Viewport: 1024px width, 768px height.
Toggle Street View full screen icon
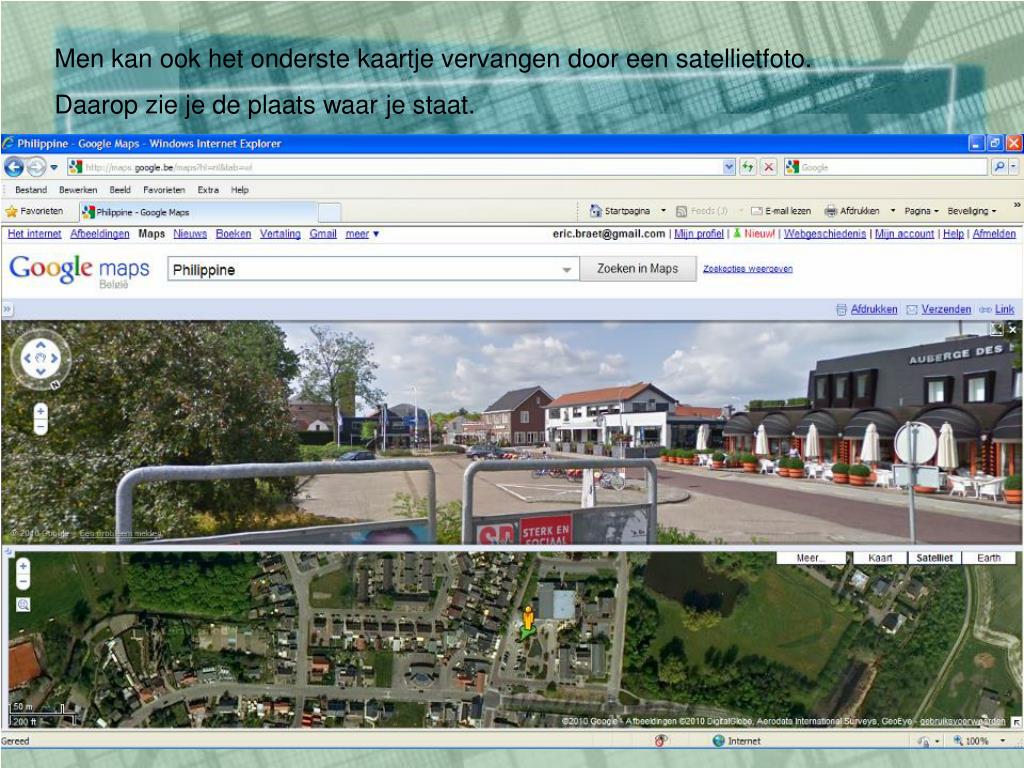click(x=996, y=330)
